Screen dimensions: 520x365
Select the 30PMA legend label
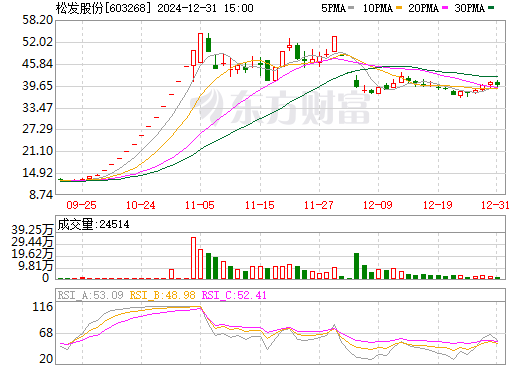(469, 8)
